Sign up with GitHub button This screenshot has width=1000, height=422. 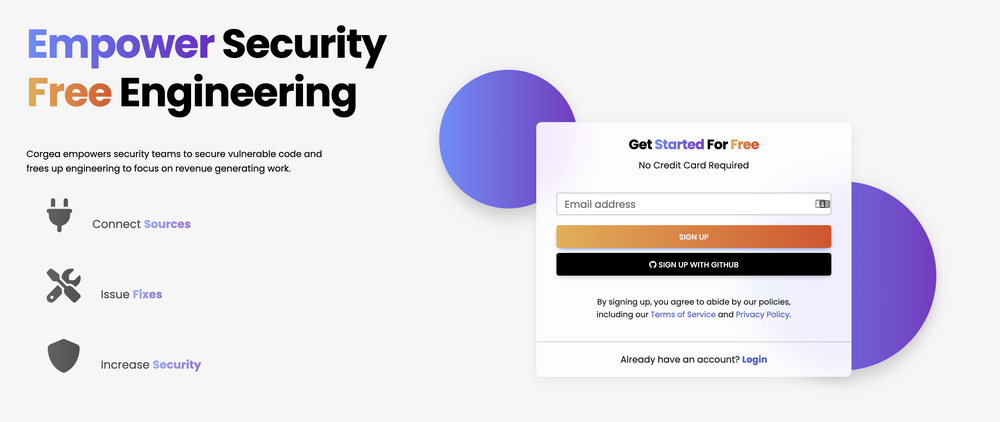click(x=693, y=265)
